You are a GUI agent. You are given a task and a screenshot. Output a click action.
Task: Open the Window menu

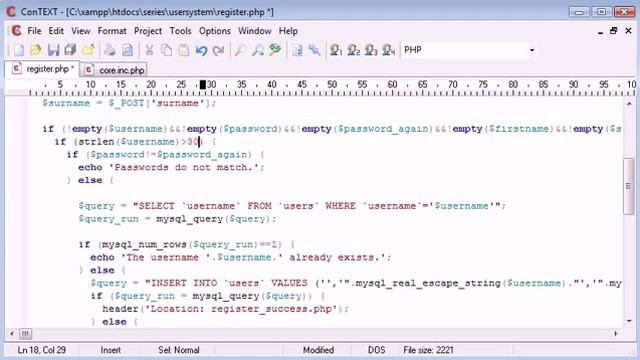(x=255, y=31)
